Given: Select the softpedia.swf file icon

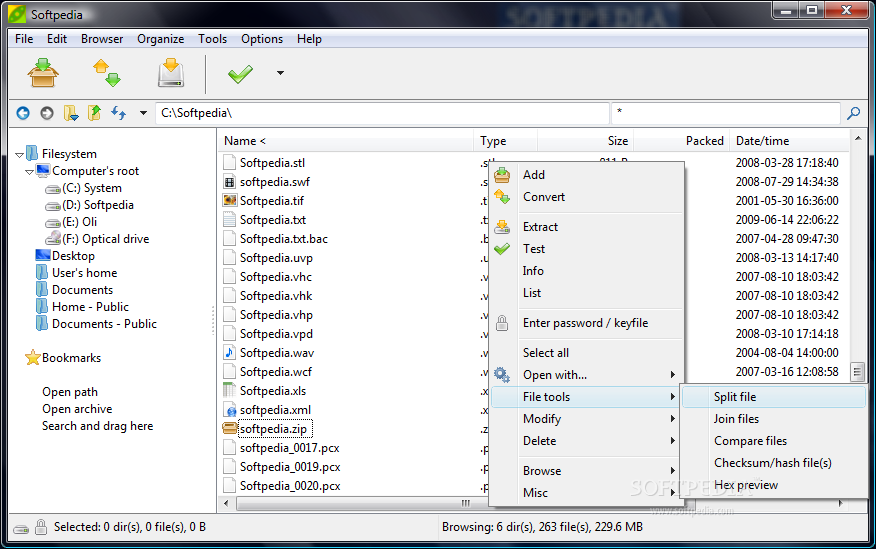Looking at the screenshot, I should 229,182.
